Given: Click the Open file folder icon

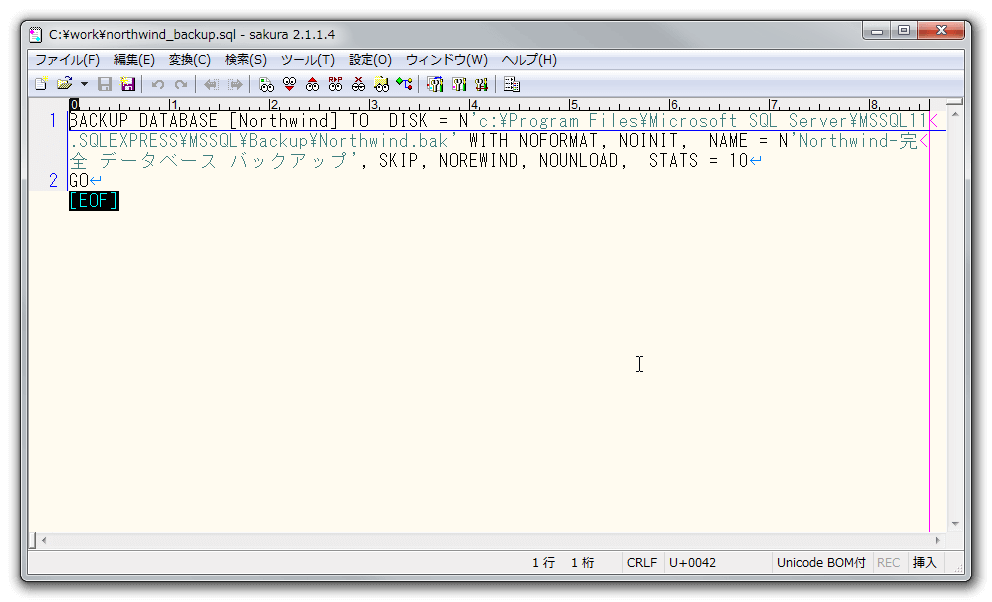Looking at the screenshot, I should 64,85.
